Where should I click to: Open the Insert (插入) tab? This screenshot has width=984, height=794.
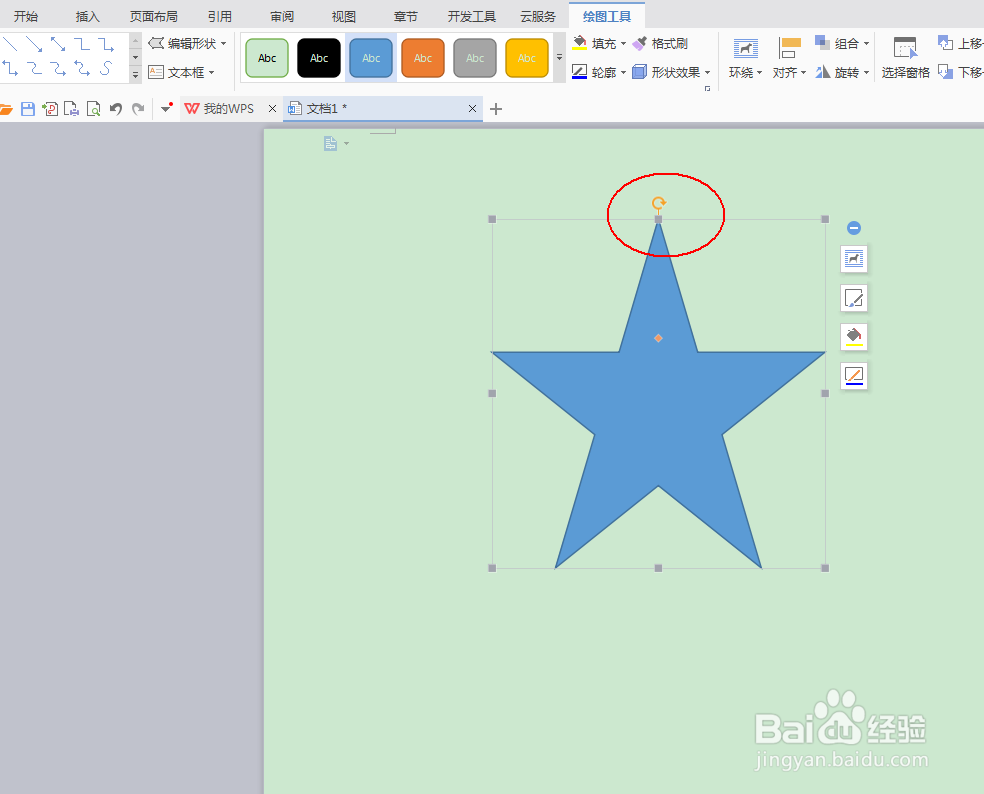pos(87,16)
